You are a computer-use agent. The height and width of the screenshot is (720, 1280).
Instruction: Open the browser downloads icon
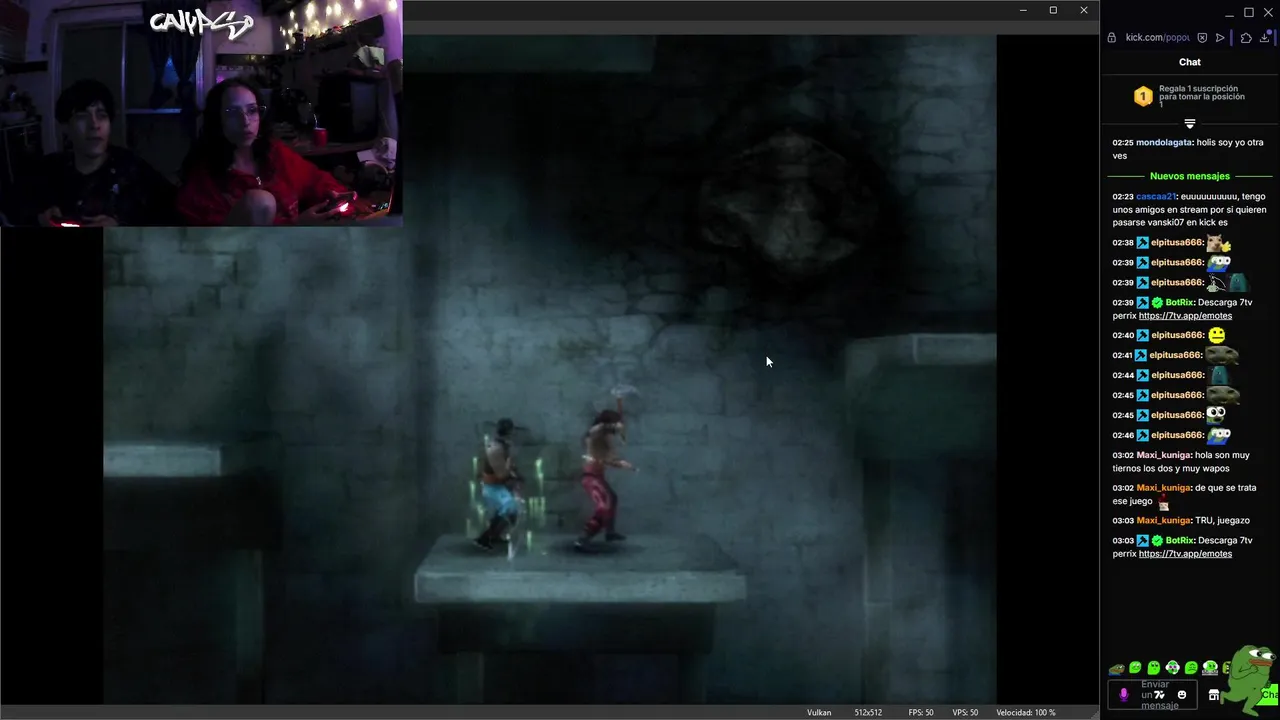click(1265, 38)
